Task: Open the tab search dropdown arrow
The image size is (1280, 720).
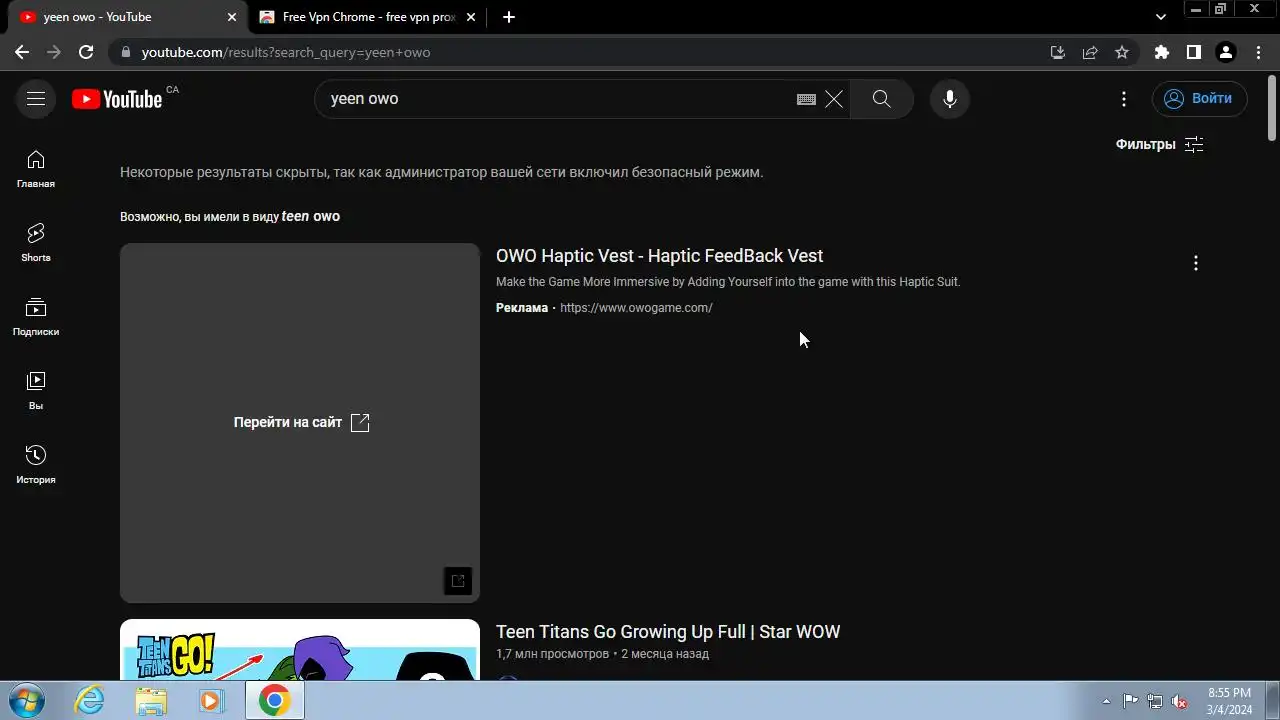Action: (1161, 17)
